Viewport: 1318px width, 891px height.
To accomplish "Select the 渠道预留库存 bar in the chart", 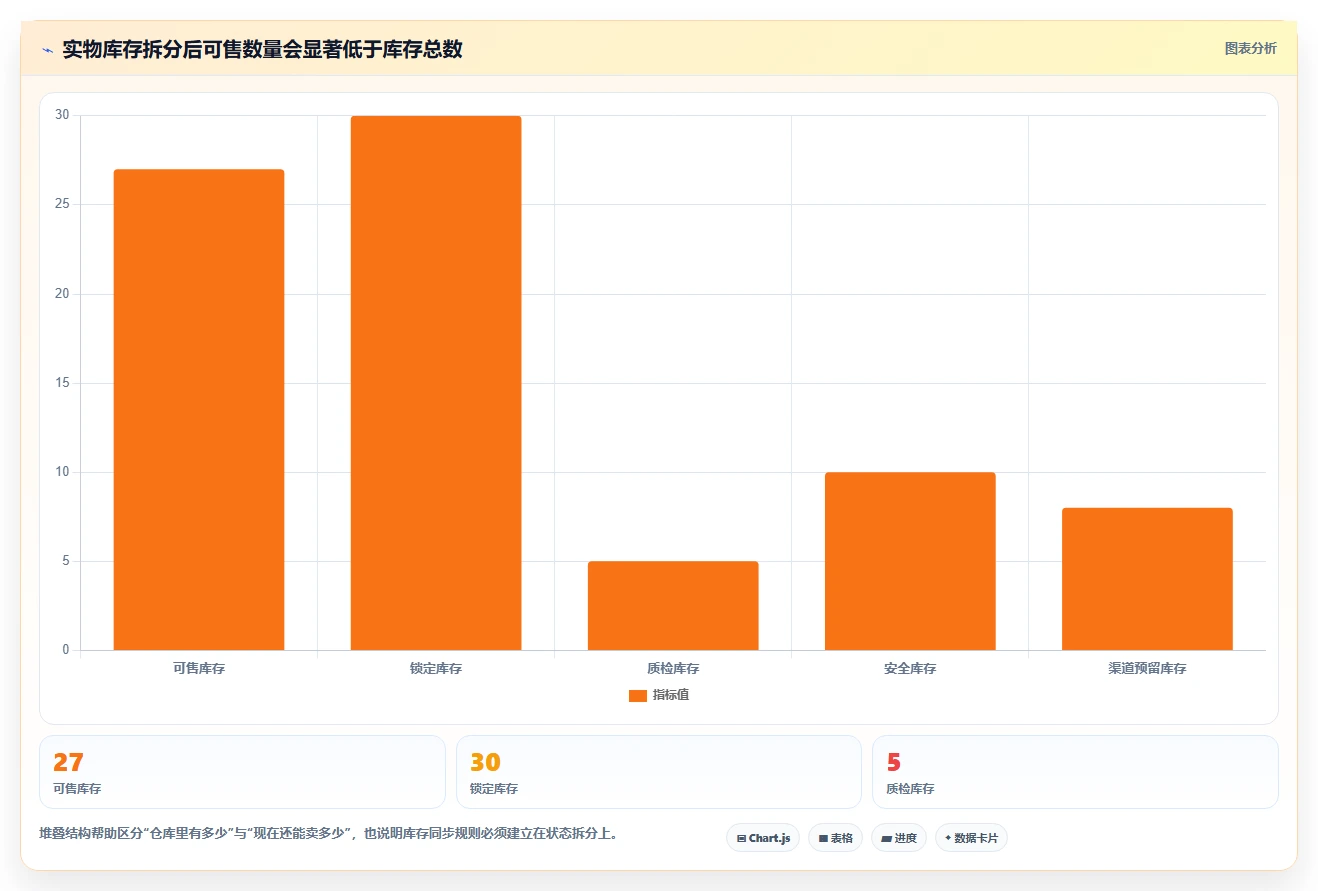I will (1147, 579).
